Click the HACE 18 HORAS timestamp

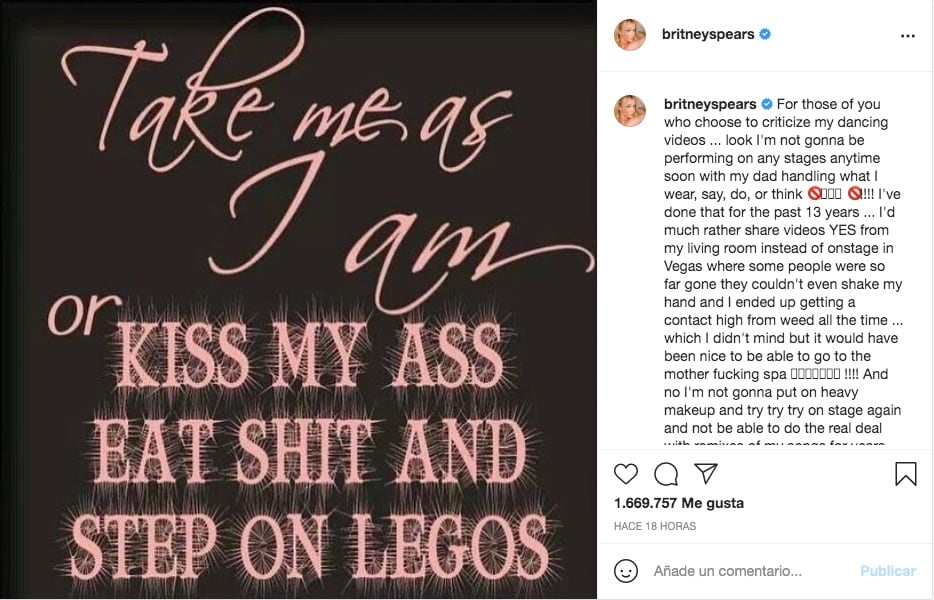pos(655,526)
